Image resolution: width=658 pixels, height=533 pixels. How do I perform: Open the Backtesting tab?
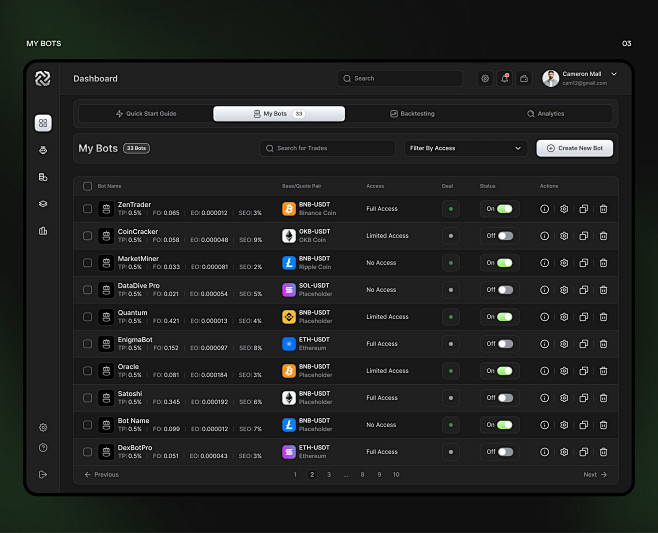coord(412,114)
